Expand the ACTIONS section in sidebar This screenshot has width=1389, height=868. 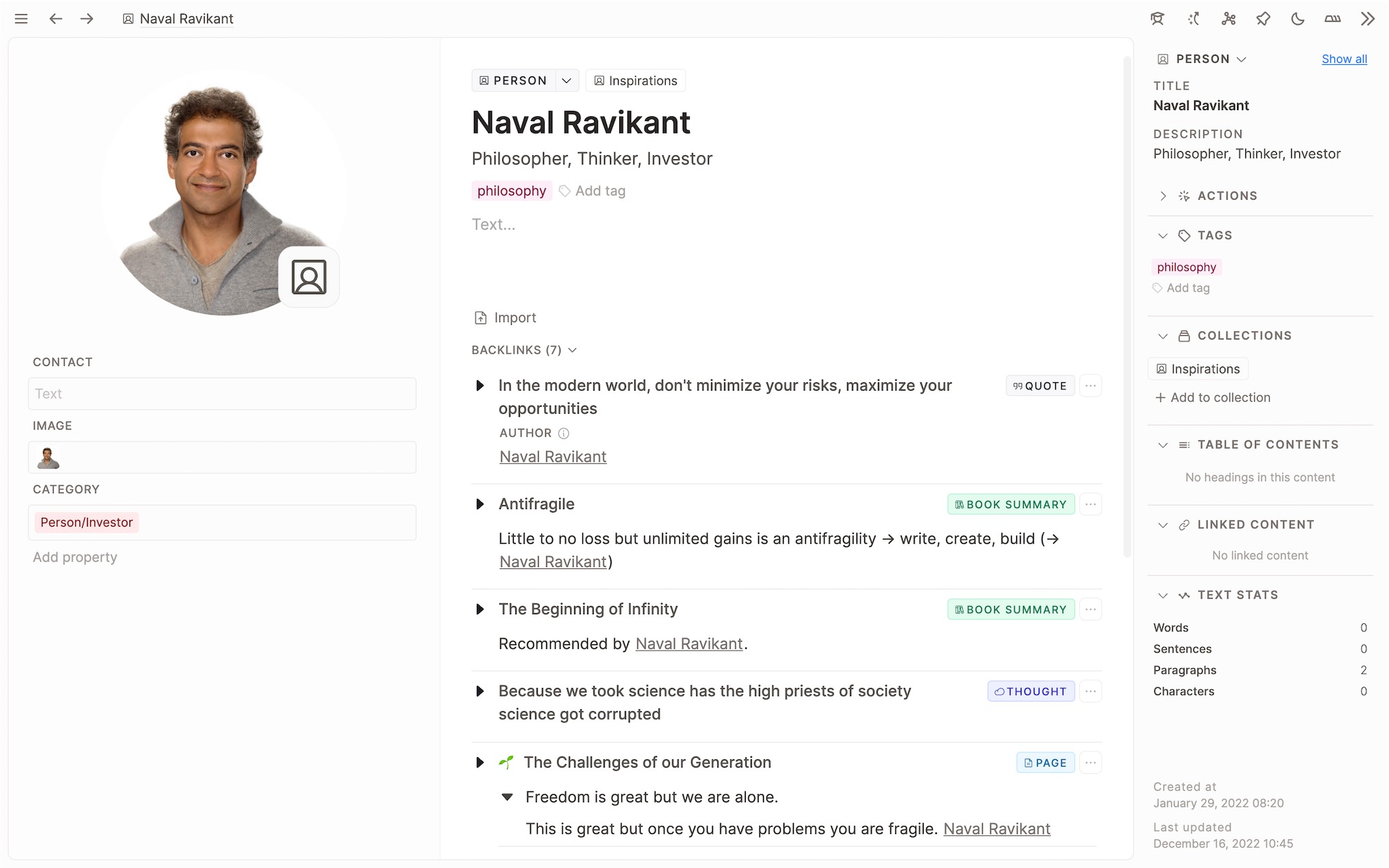1163,196
